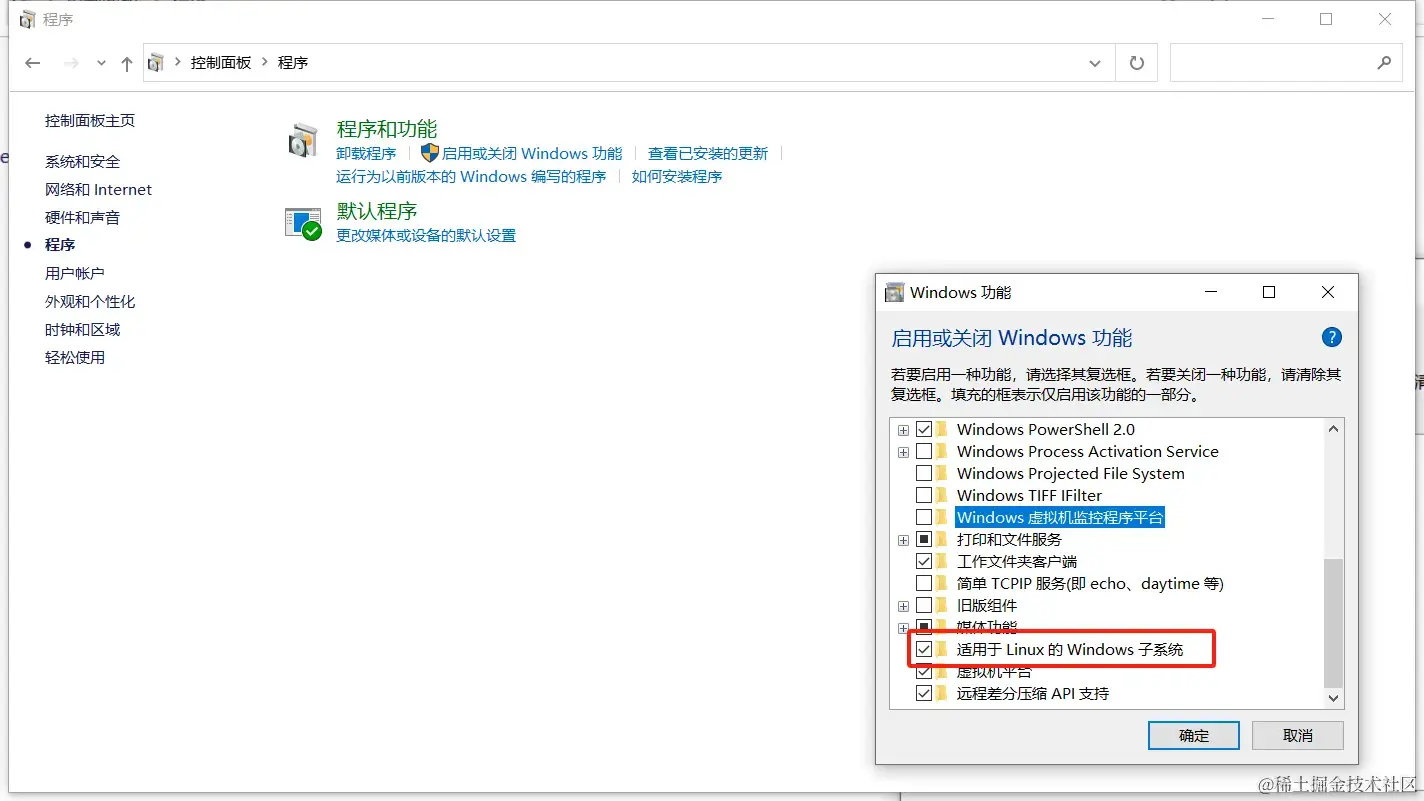The width and height of the screenshot is (1424, 801).
Task: Select 程序 in the left sidebar
Action: click(x=60, y=245)
